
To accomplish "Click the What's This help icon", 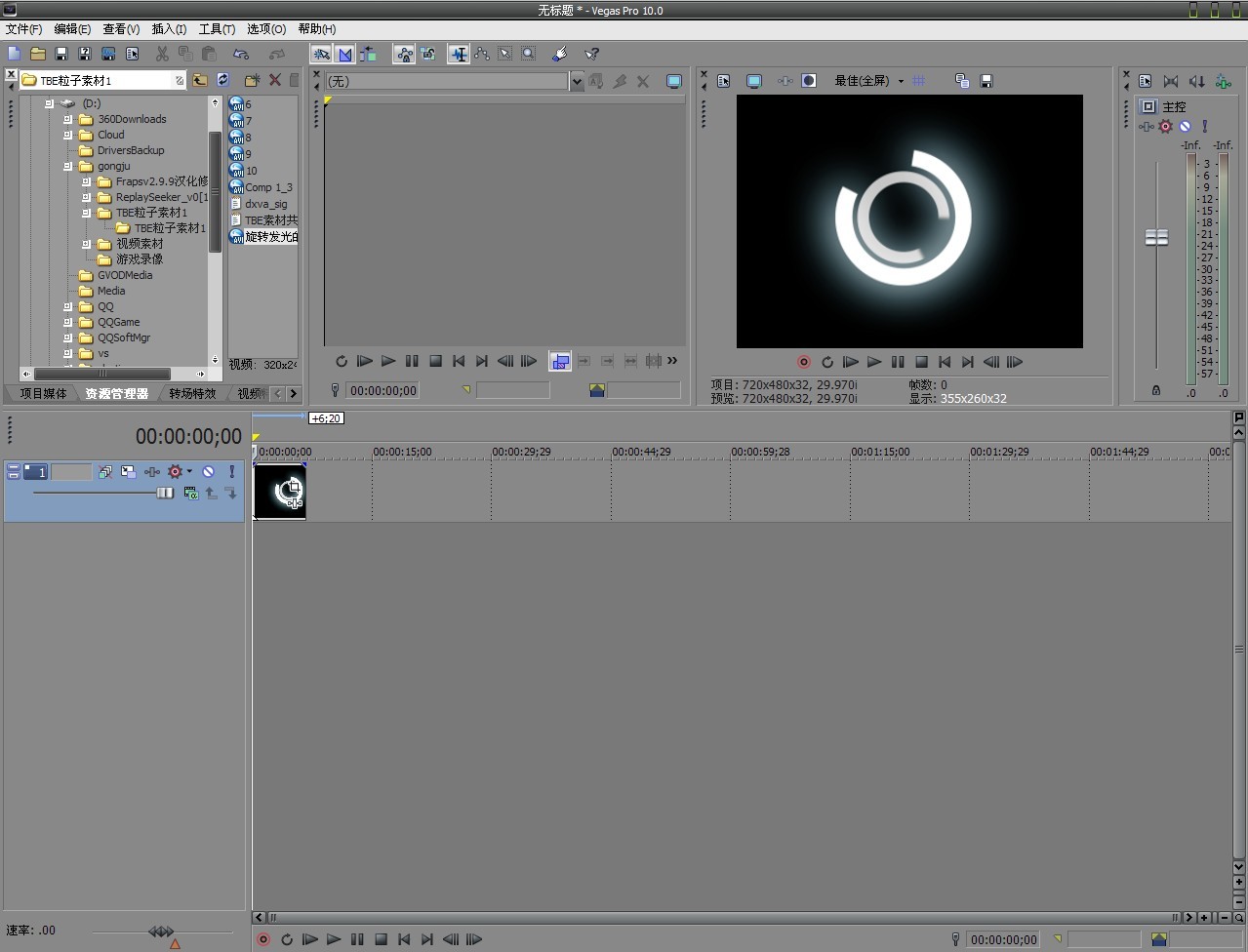I will click(x=591, y=54).
